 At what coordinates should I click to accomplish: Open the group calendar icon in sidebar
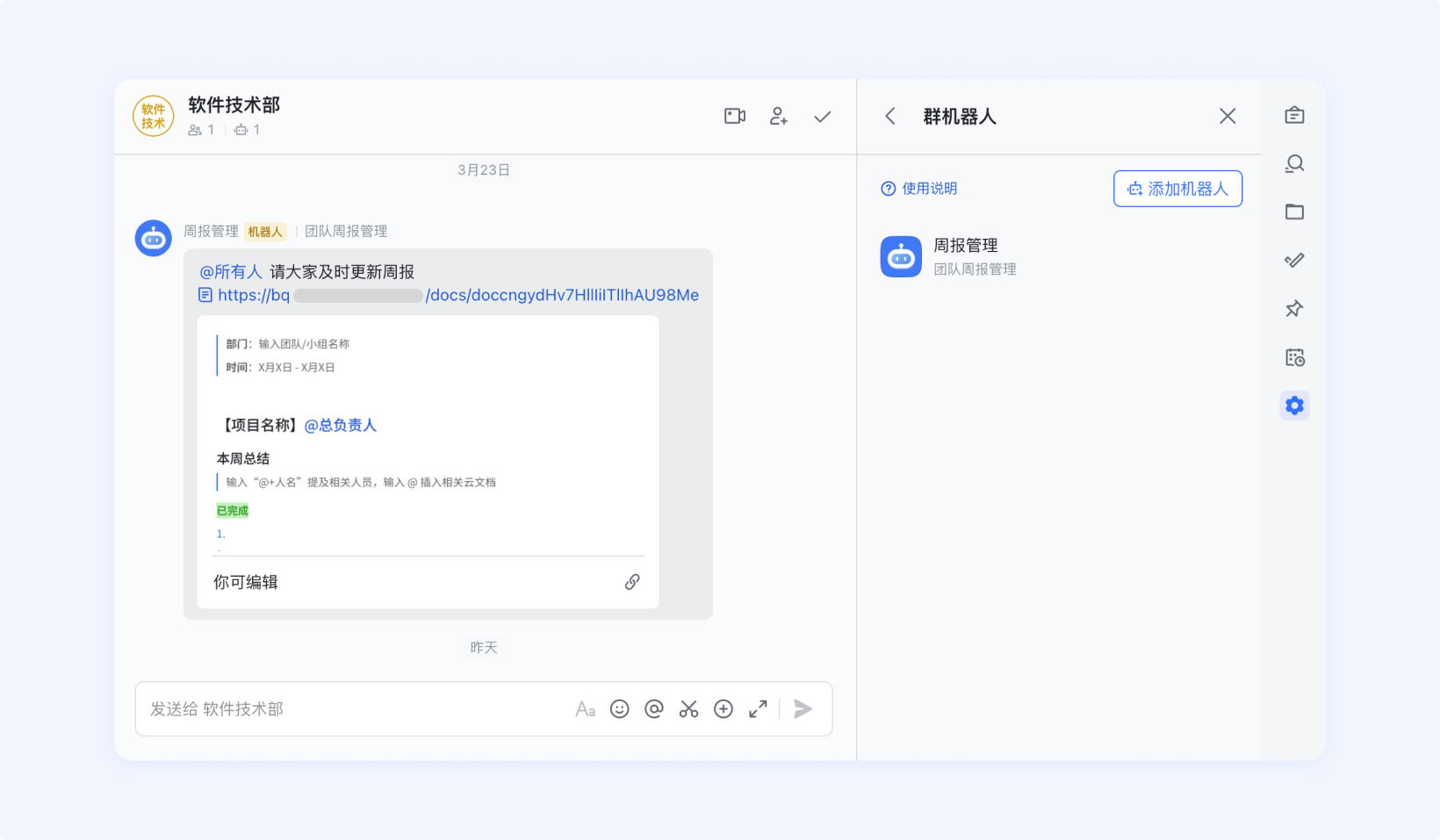coord(1295,356)
